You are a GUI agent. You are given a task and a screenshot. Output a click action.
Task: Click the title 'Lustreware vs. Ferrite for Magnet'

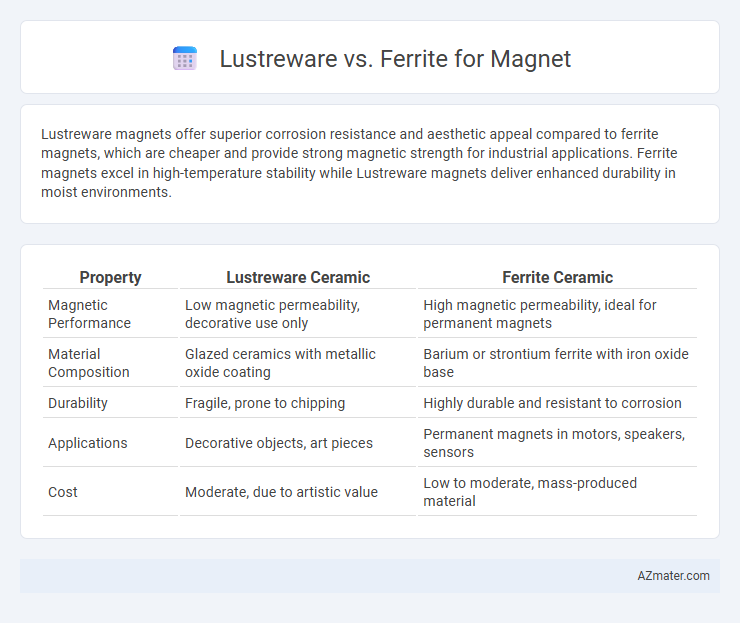(395, 59)
